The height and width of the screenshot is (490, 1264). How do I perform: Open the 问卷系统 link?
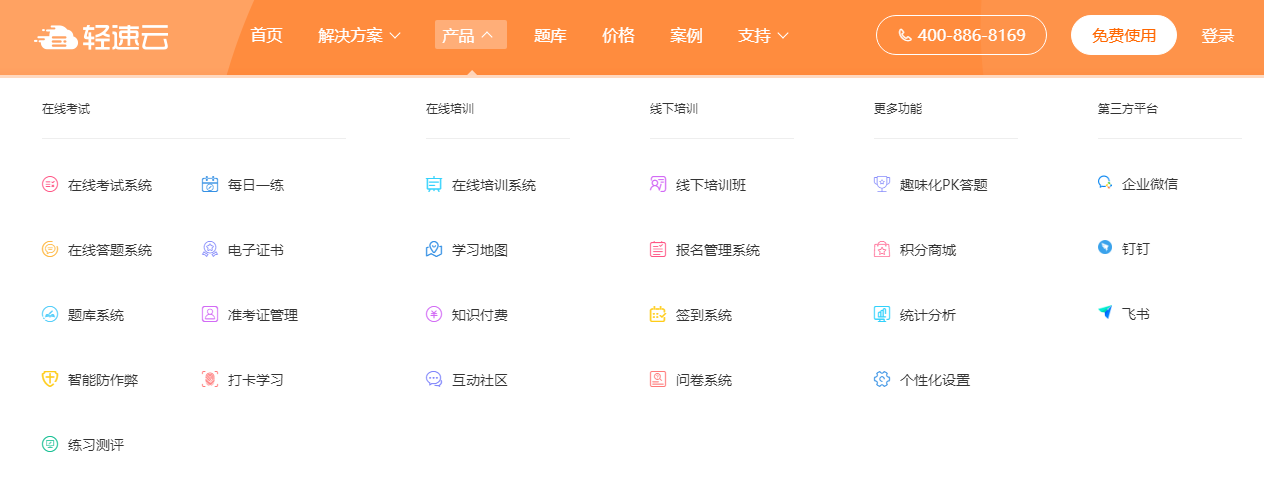[x=704, y=380]
